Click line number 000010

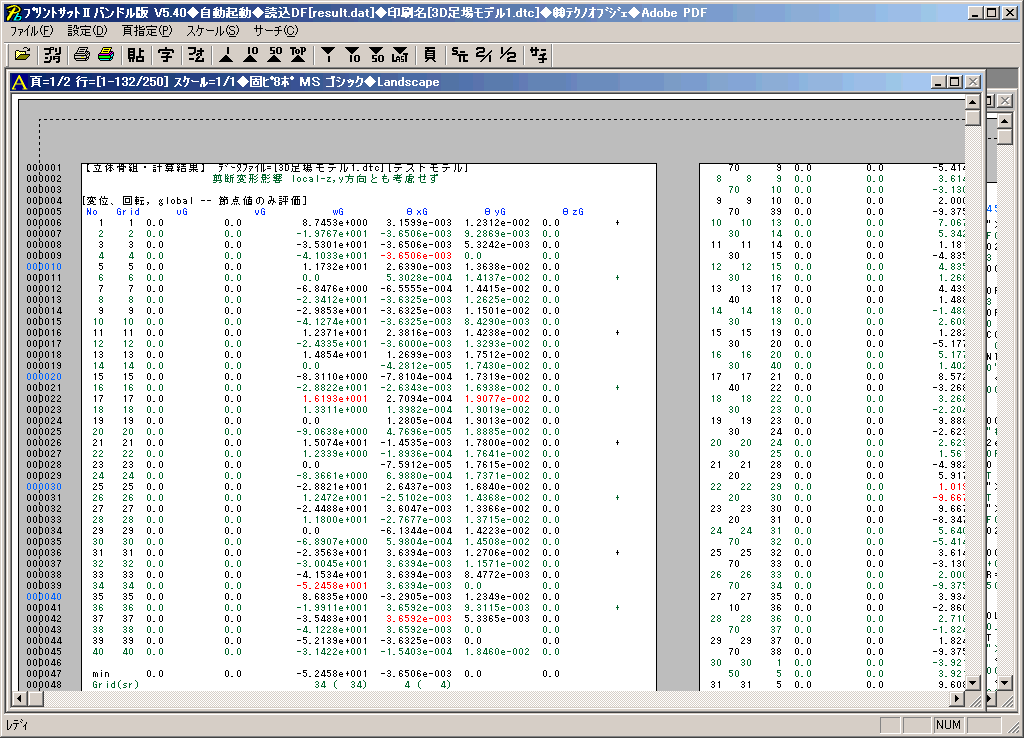pos(44,266)
